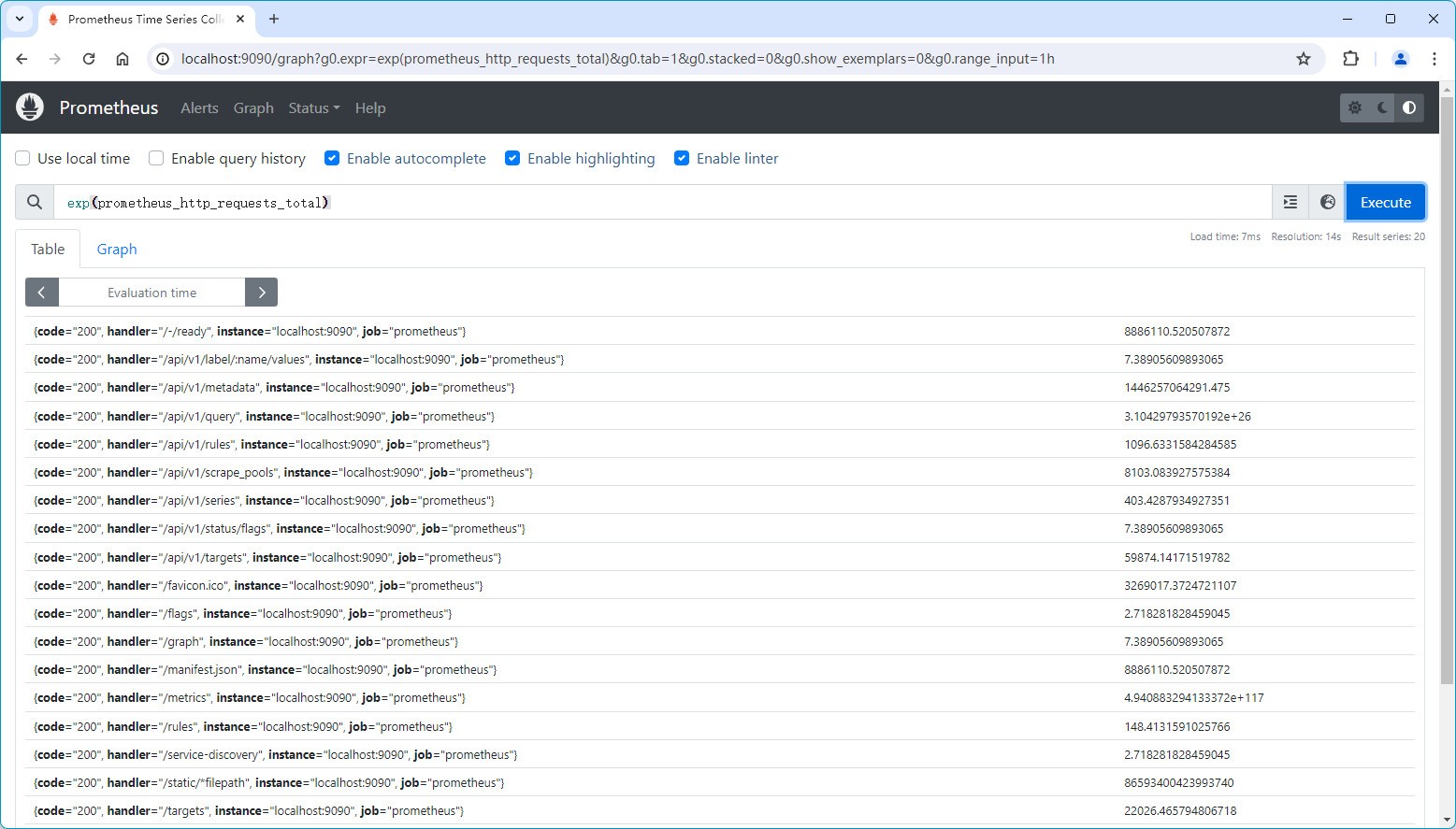Reload the browser page
Viewport: 1456px width, 829px height.
click(89, 59)
